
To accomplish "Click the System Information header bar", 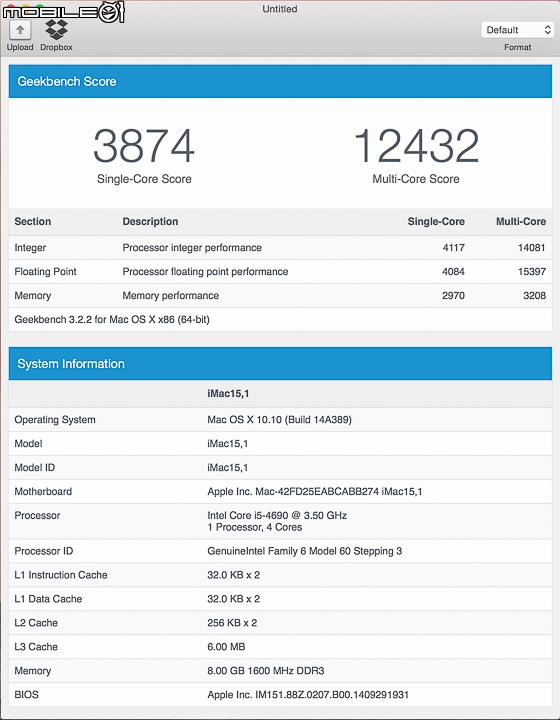I will [280, 364].
